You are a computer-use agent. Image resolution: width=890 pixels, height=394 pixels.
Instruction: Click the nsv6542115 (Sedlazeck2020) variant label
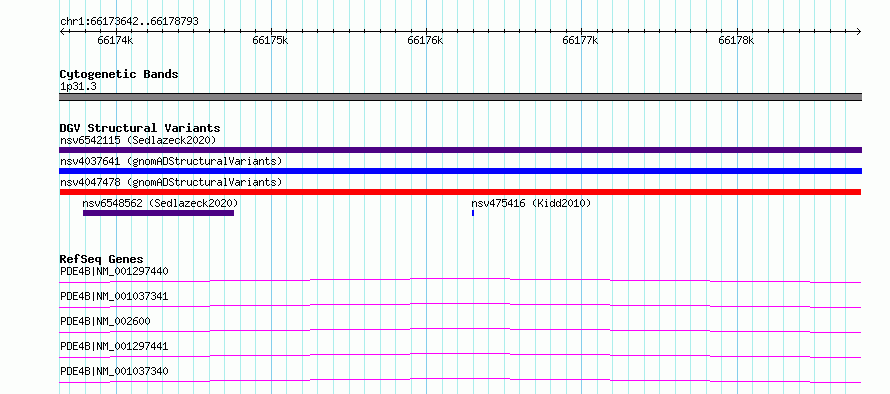click(138, 140)
